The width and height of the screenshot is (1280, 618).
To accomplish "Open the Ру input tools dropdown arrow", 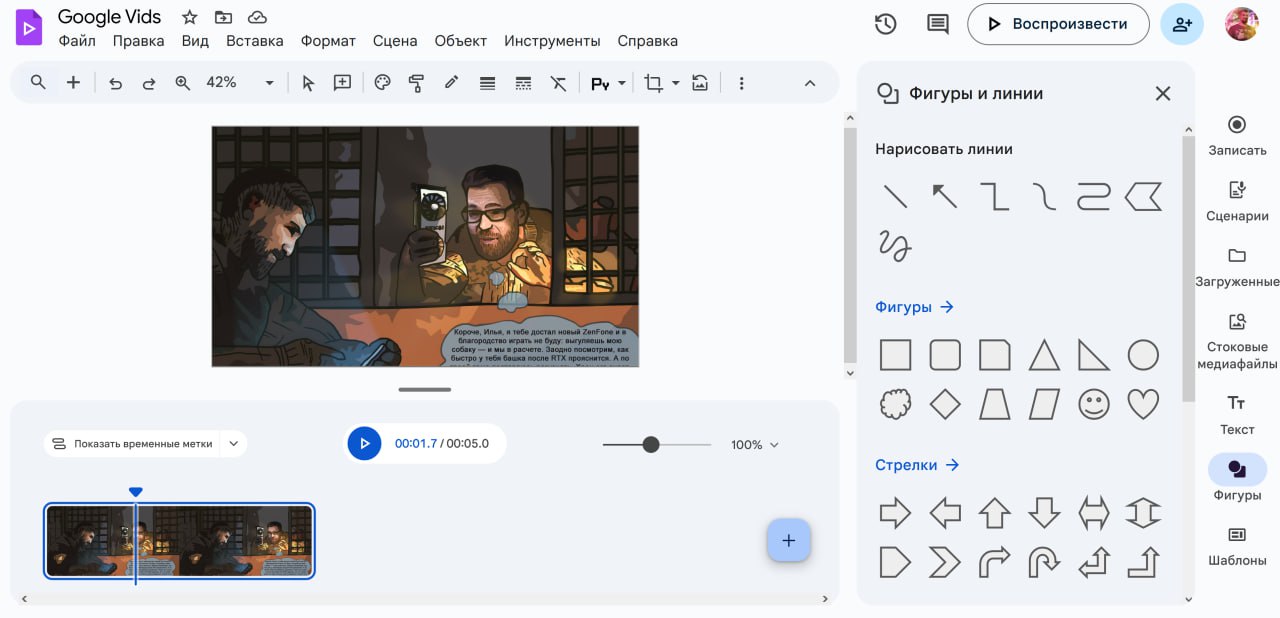I will tap(622, 84).
